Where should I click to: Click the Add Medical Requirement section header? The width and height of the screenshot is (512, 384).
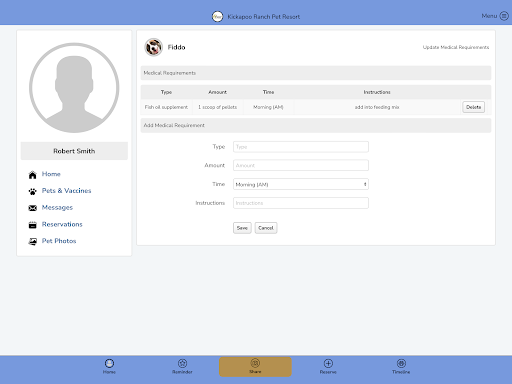pos(316,125)
